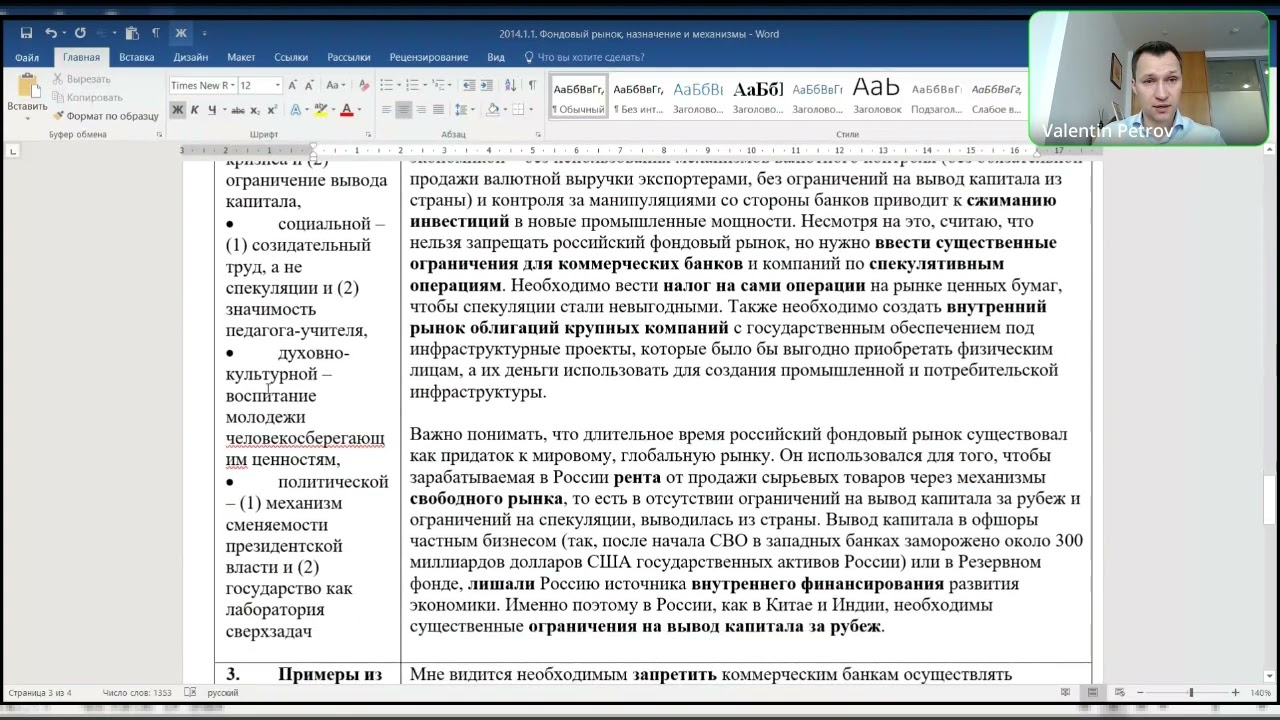Screen dimensions: 1280x720
Task: Open the font name Times New Roman dropdown
Action: (x=233, y=85)
